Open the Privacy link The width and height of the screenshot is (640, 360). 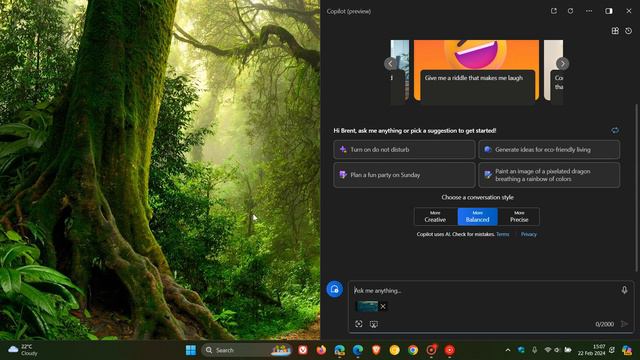coord(529,234)
